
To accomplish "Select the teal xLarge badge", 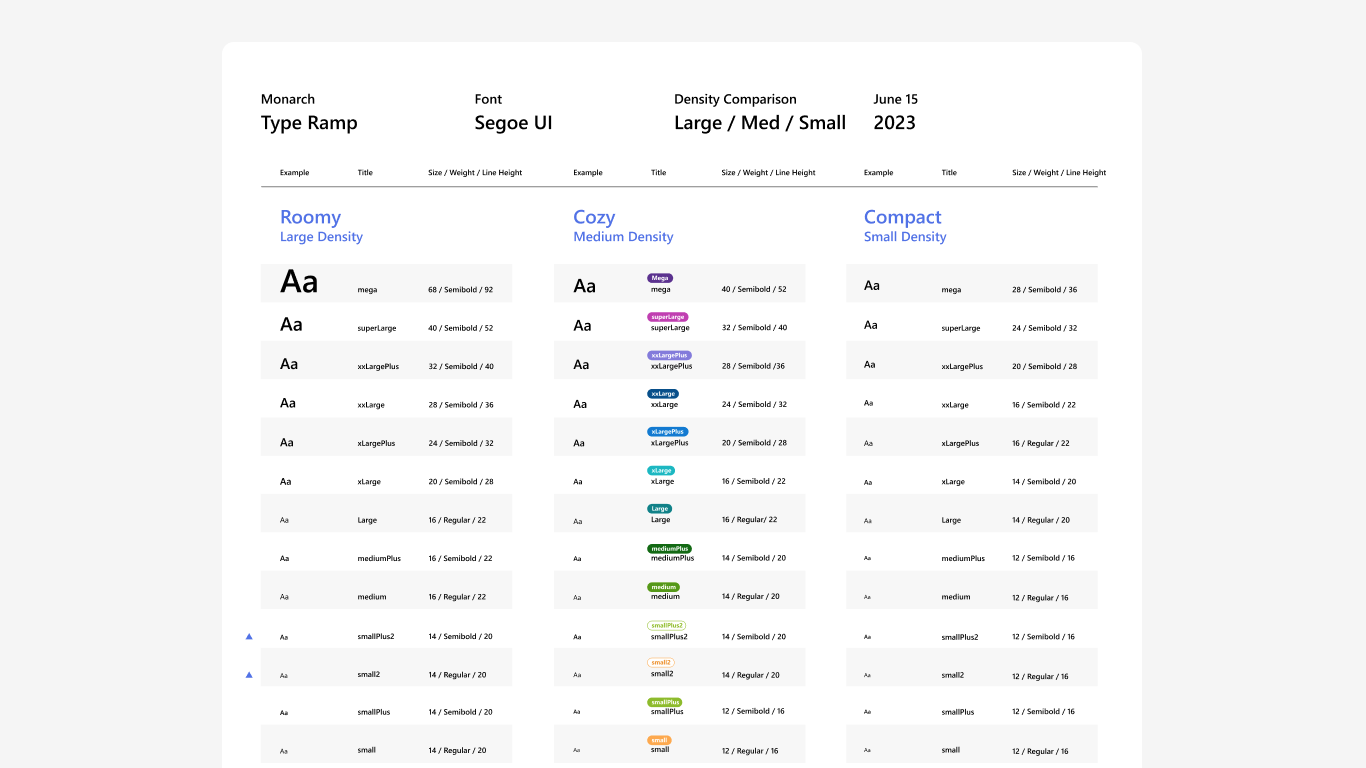I will pyautogui.click(x=661, y=470).
